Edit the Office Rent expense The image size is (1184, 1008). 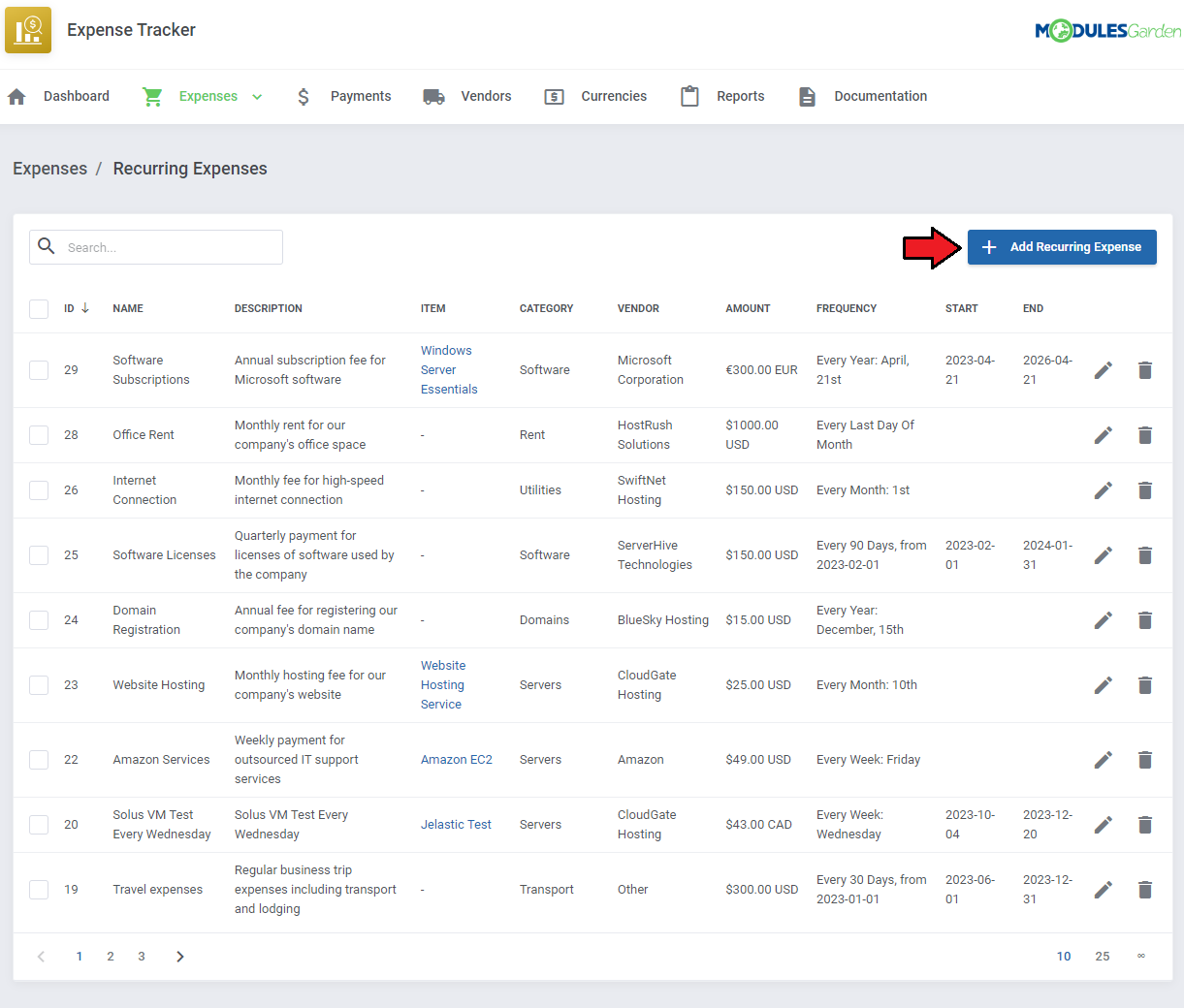point(1104,435)
